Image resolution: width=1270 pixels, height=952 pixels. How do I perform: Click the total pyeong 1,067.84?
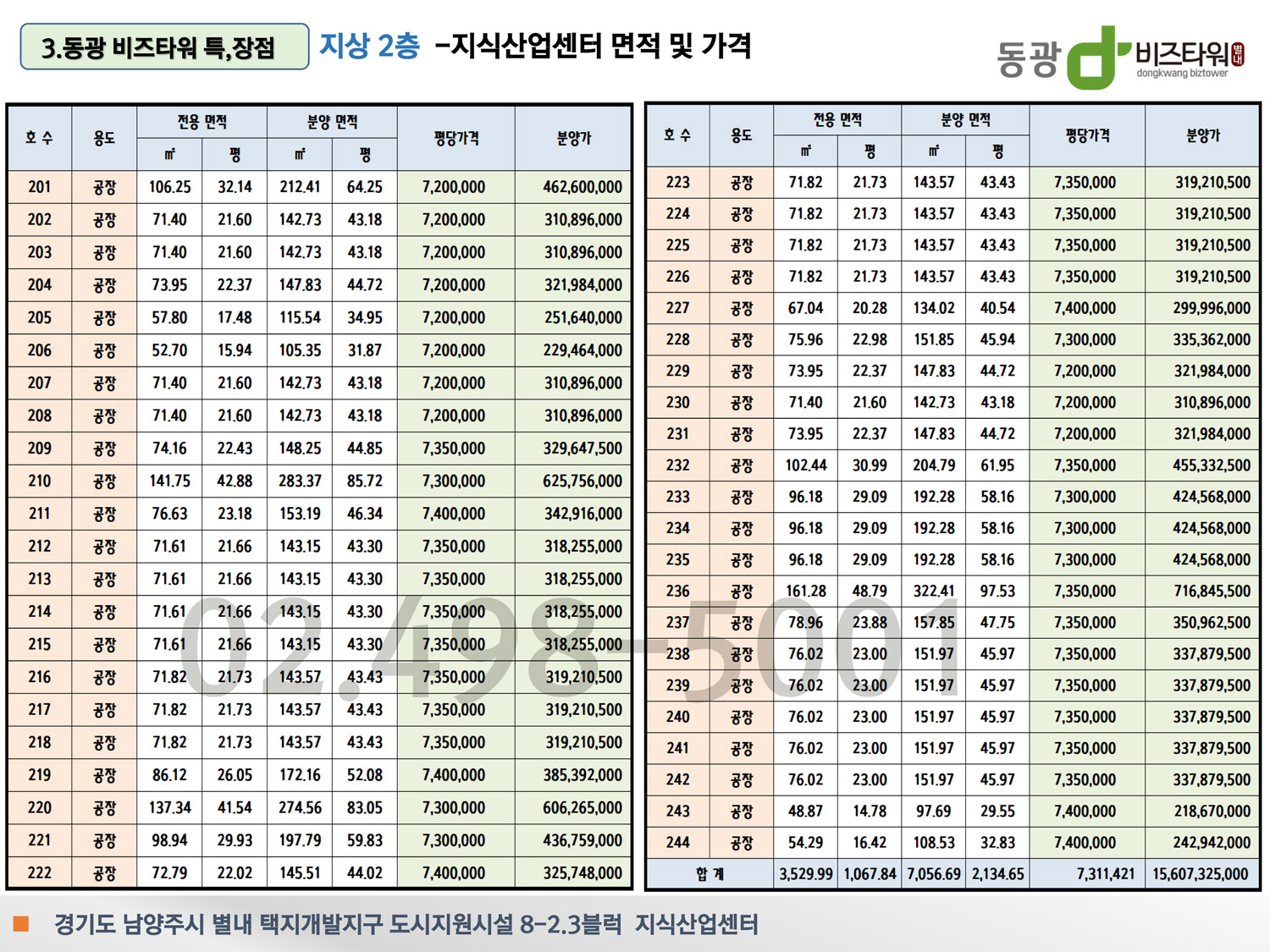click(x=870, y=874)
